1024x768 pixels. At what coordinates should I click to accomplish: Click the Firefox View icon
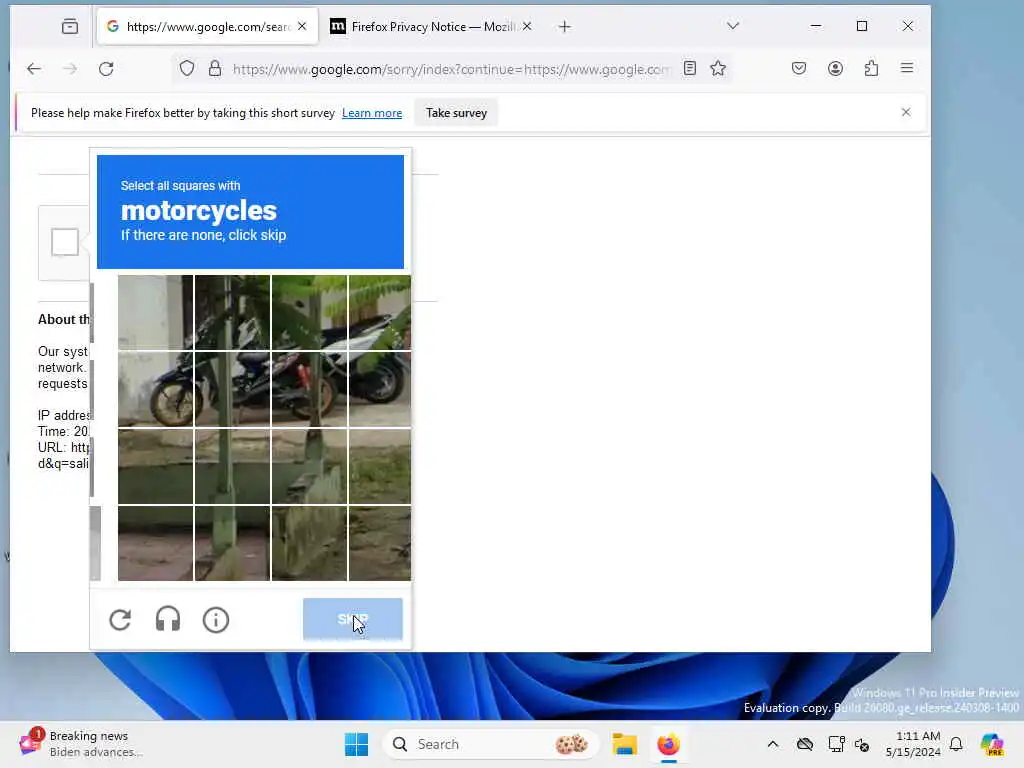pos(70,27)
